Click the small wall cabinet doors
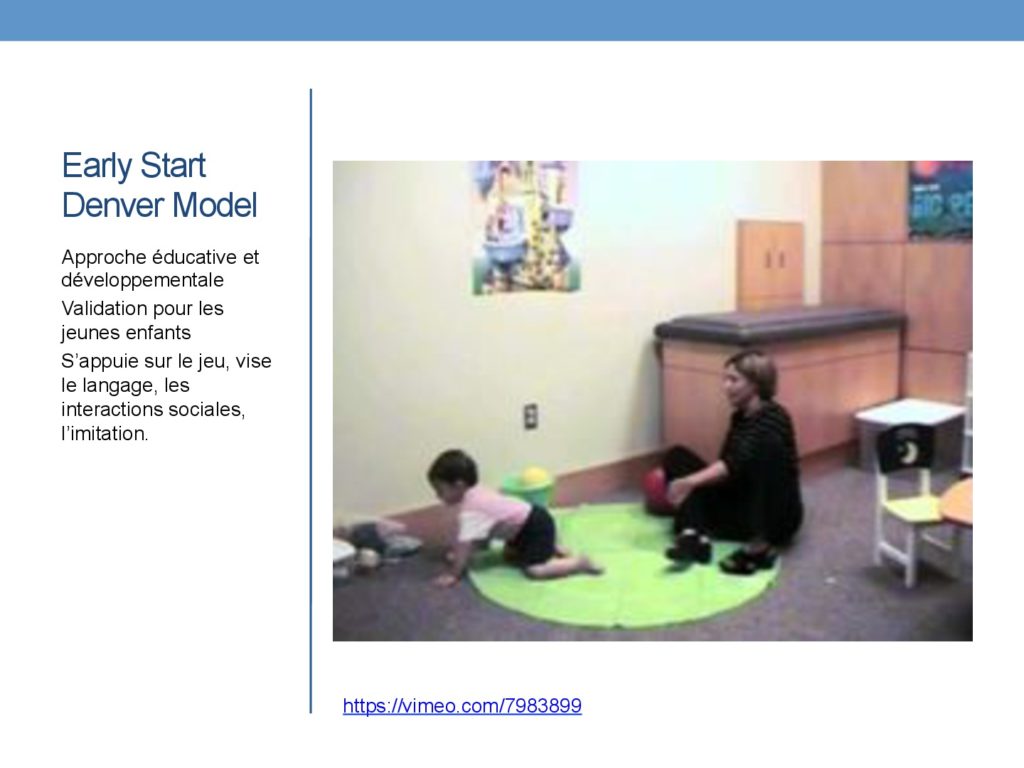This screenshot has height=768, width=1024. click(770, 264)
